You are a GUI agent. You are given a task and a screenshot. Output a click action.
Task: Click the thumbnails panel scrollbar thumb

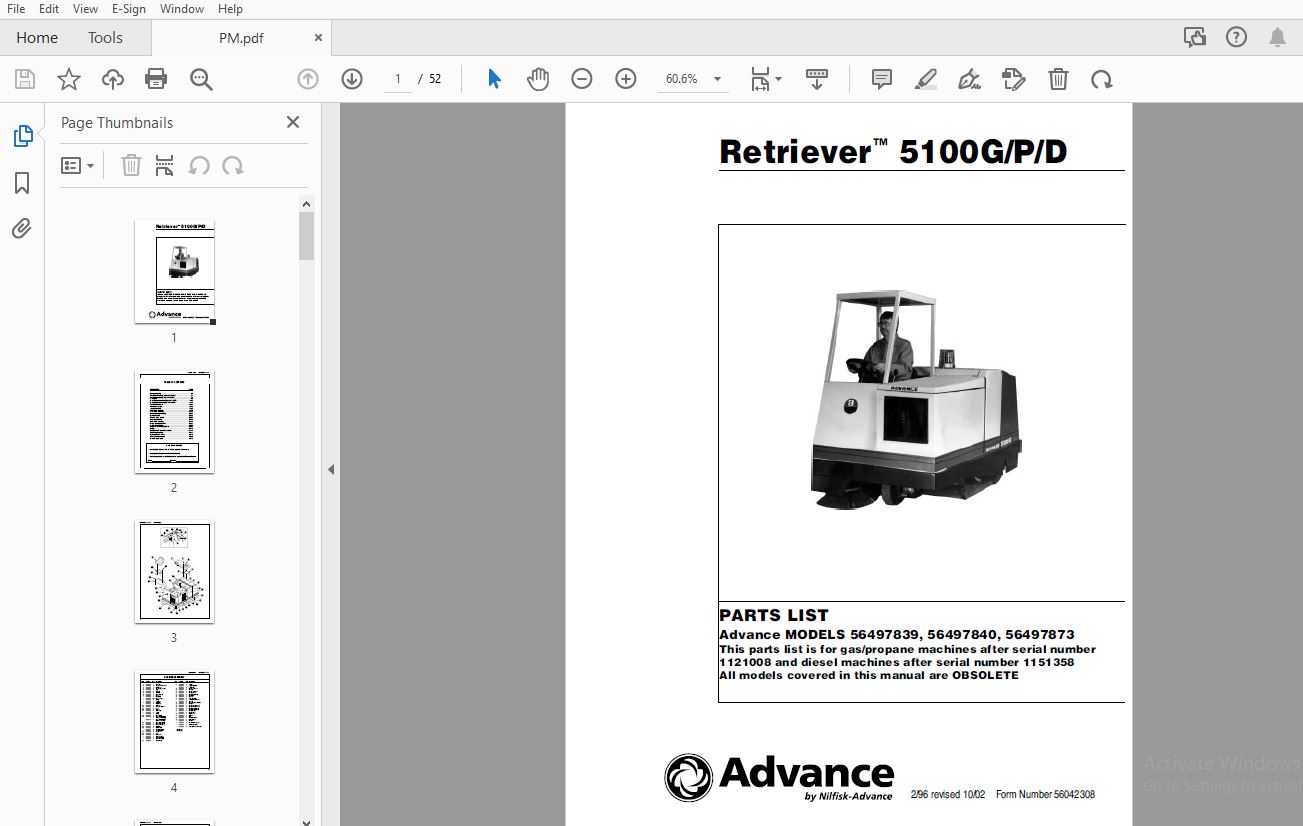coord(307,236)
